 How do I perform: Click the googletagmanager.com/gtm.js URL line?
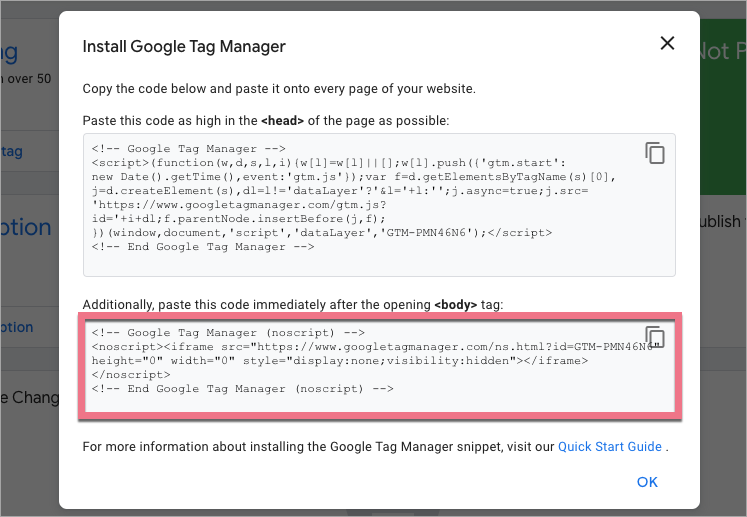coord(239,205)
